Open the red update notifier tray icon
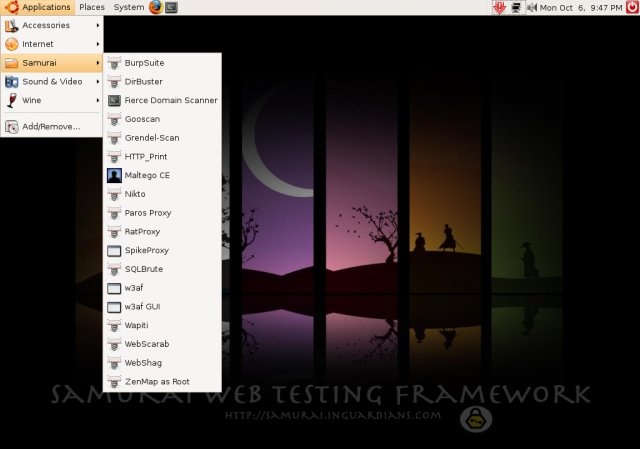 click(499, 7)
